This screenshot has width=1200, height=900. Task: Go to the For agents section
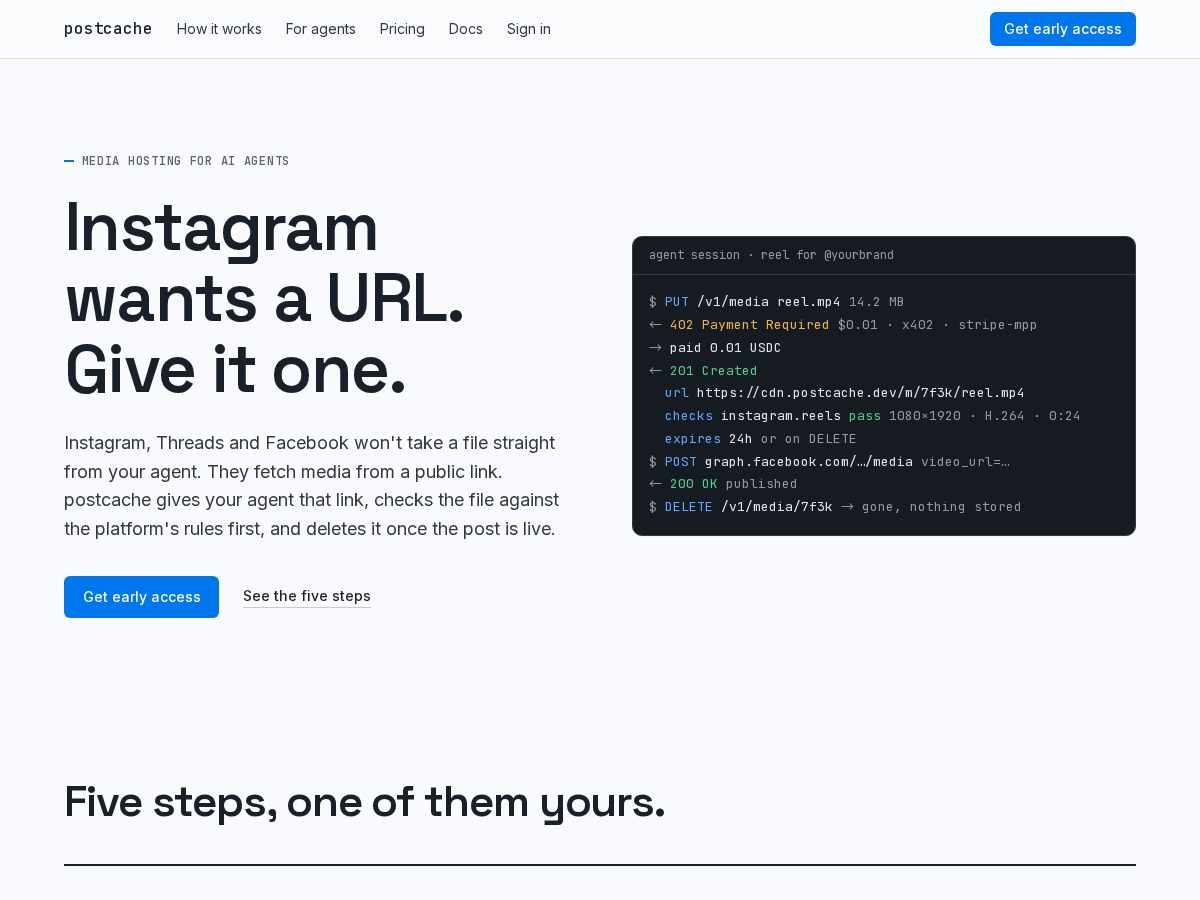coord(321,29)
